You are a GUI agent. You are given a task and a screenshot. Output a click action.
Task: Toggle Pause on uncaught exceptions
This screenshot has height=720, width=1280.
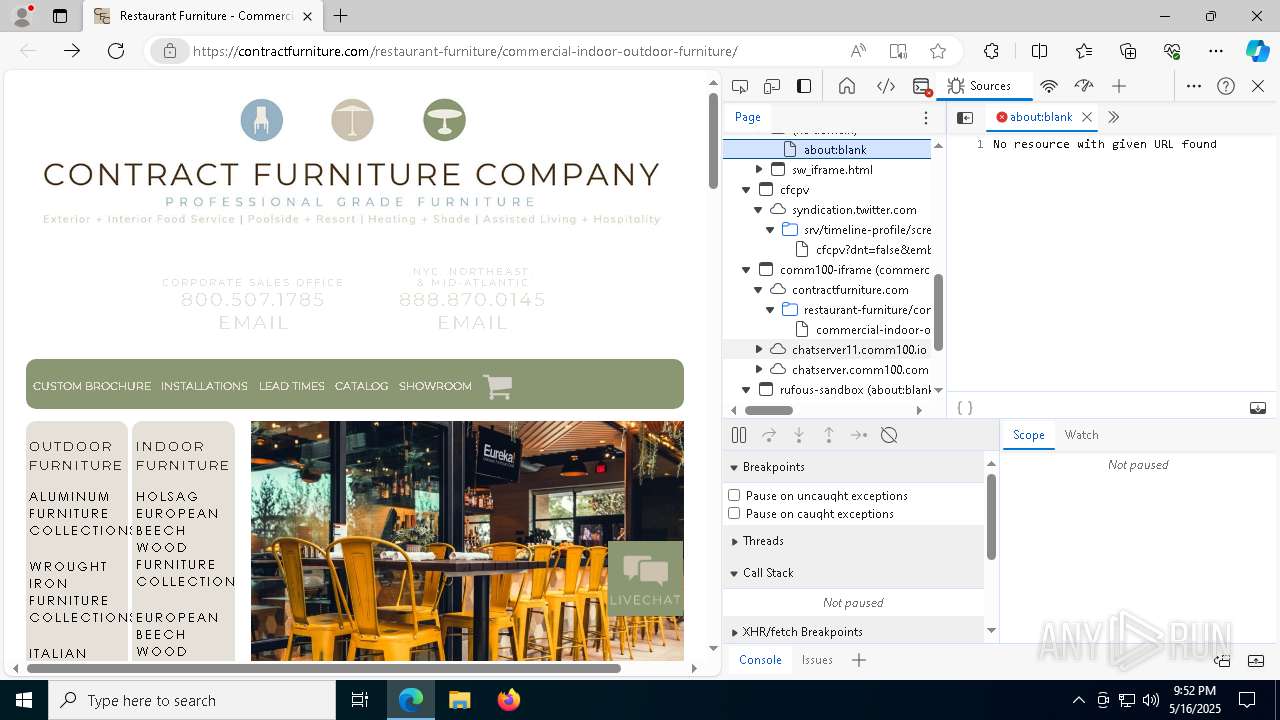click(x=734, y=495)
